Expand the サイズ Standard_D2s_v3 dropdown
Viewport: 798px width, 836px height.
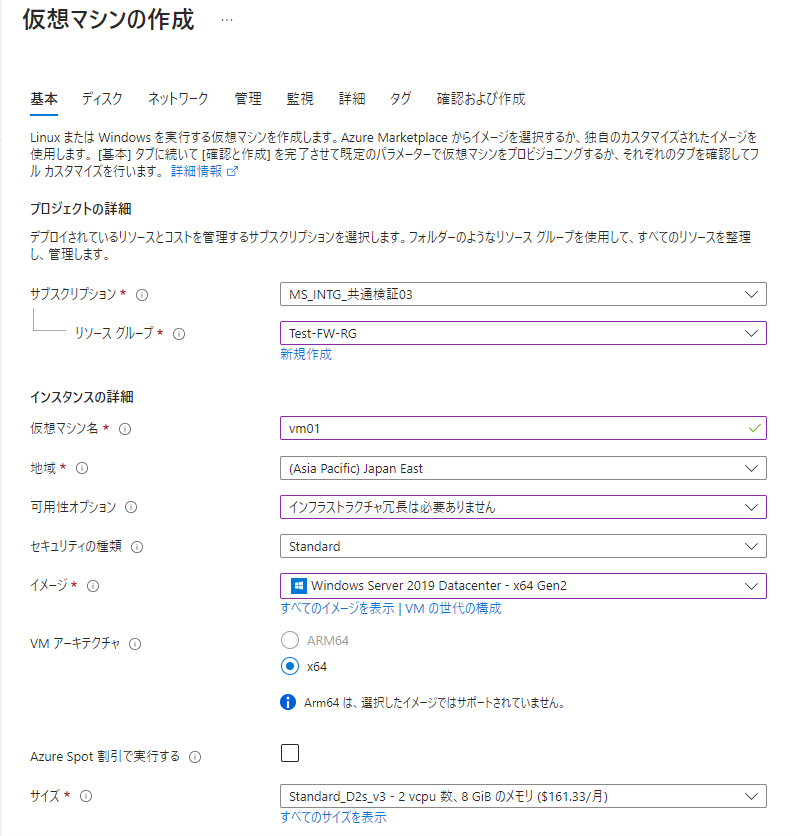[x=523, y=796]
